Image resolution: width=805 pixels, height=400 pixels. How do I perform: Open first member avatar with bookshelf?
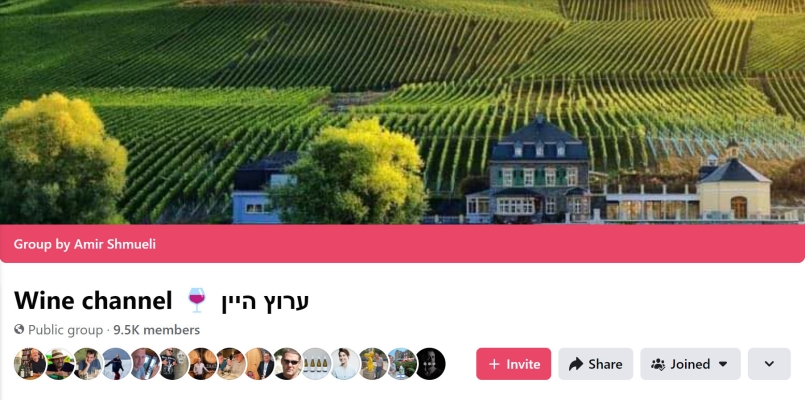tap(30, 364)
